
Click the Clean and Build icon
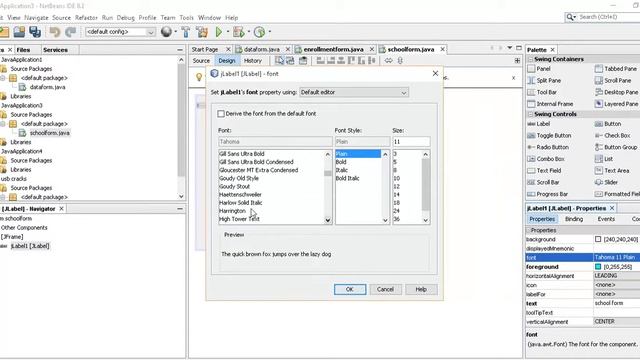(x=202, y=32)
